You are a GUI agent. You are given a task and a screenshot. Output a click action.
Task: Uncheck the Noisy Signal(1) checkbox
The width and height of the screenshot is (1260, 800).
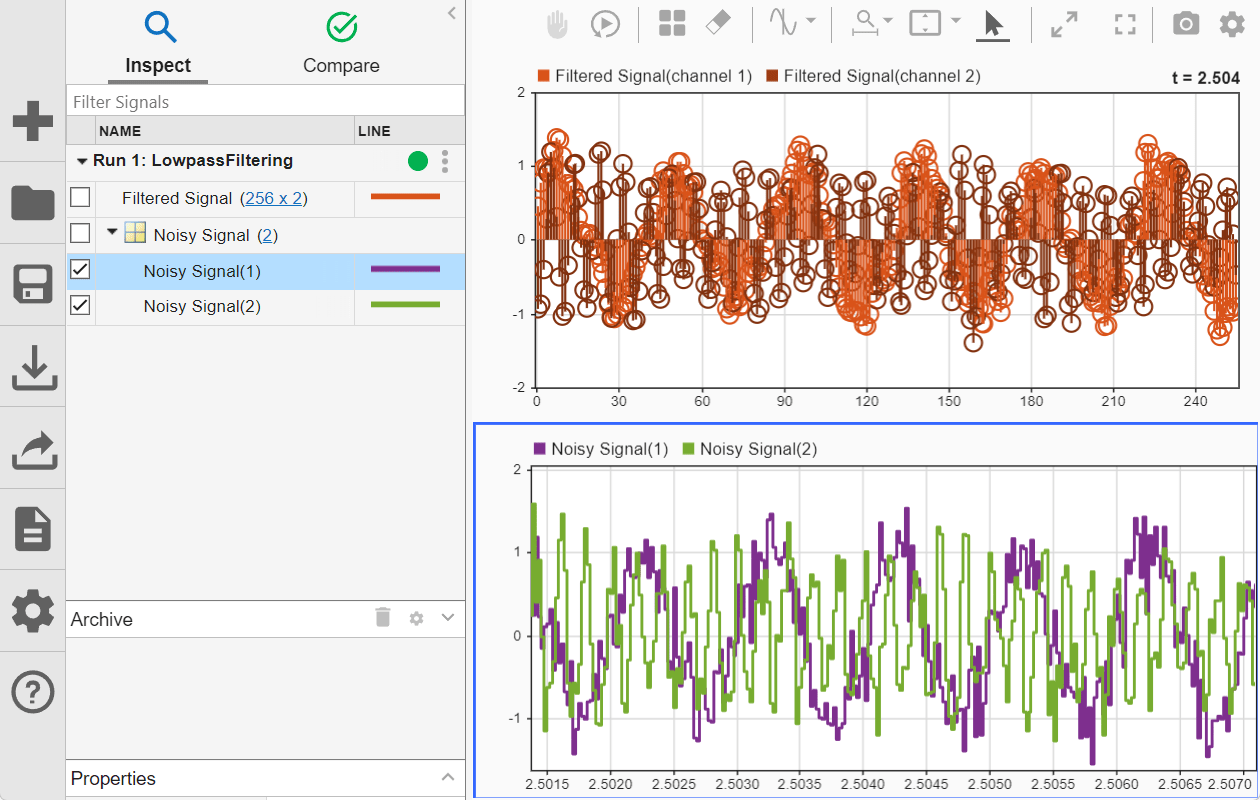[80, 269]
